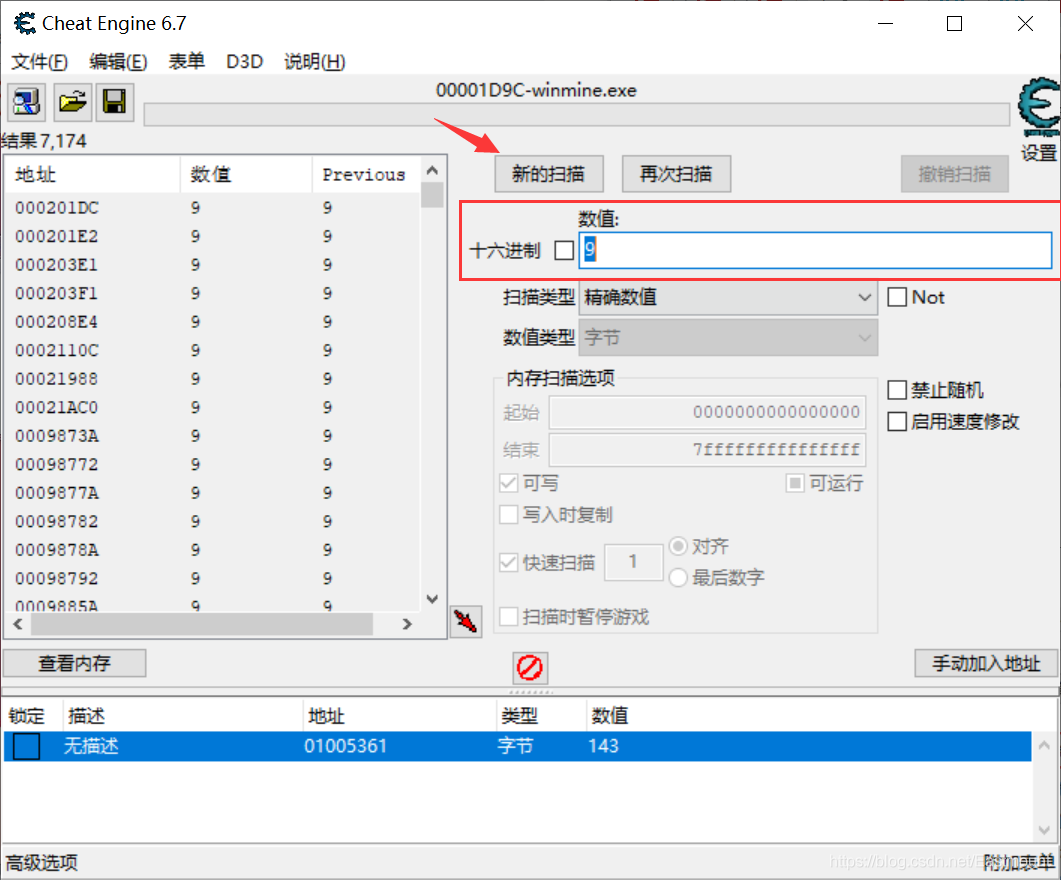Open the 说明(H) help menu

(315, 62)
